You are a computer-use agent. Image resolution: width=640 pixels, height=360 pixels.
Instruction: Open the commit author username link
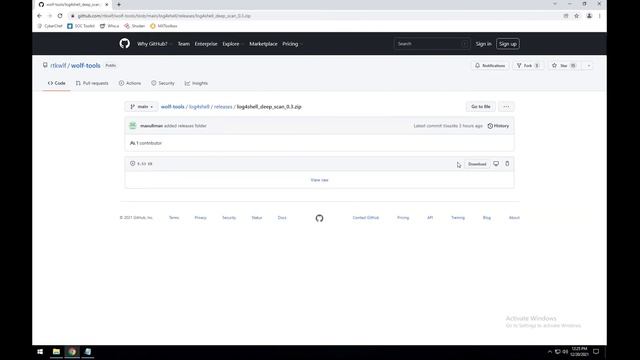pos(151,126)
